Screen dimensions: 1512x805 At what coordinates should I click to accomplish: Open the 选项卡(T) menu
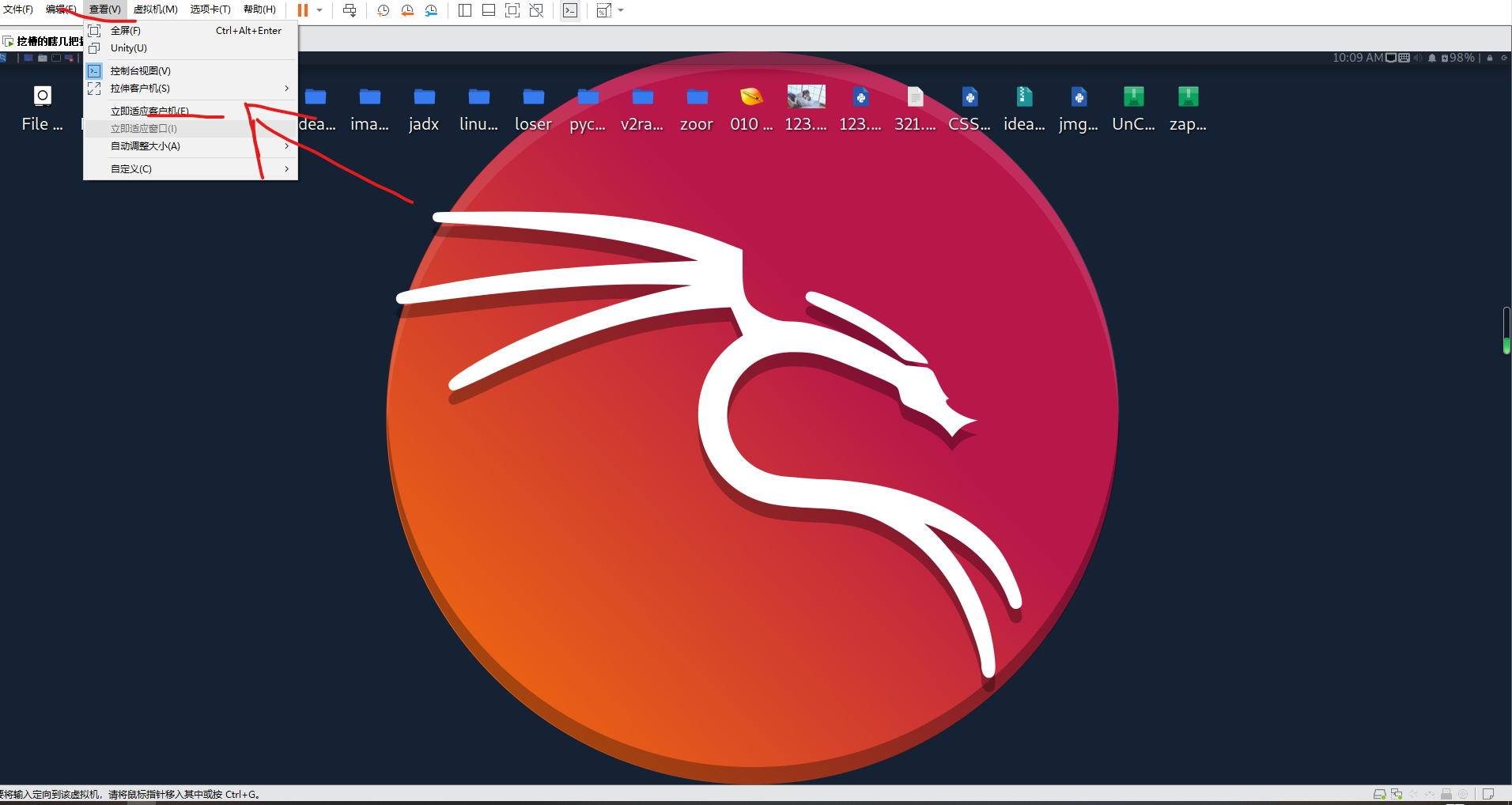pos(210,9)
